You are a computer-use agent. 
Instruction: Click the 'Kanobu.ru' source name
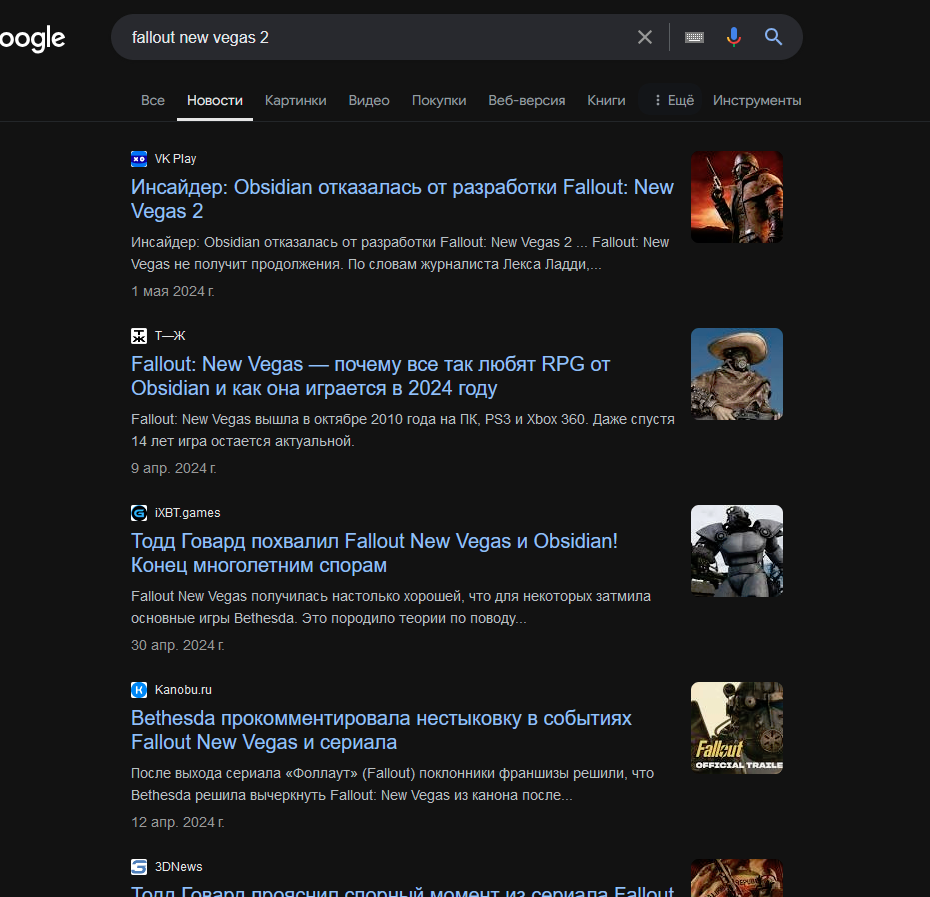point(183,689)
